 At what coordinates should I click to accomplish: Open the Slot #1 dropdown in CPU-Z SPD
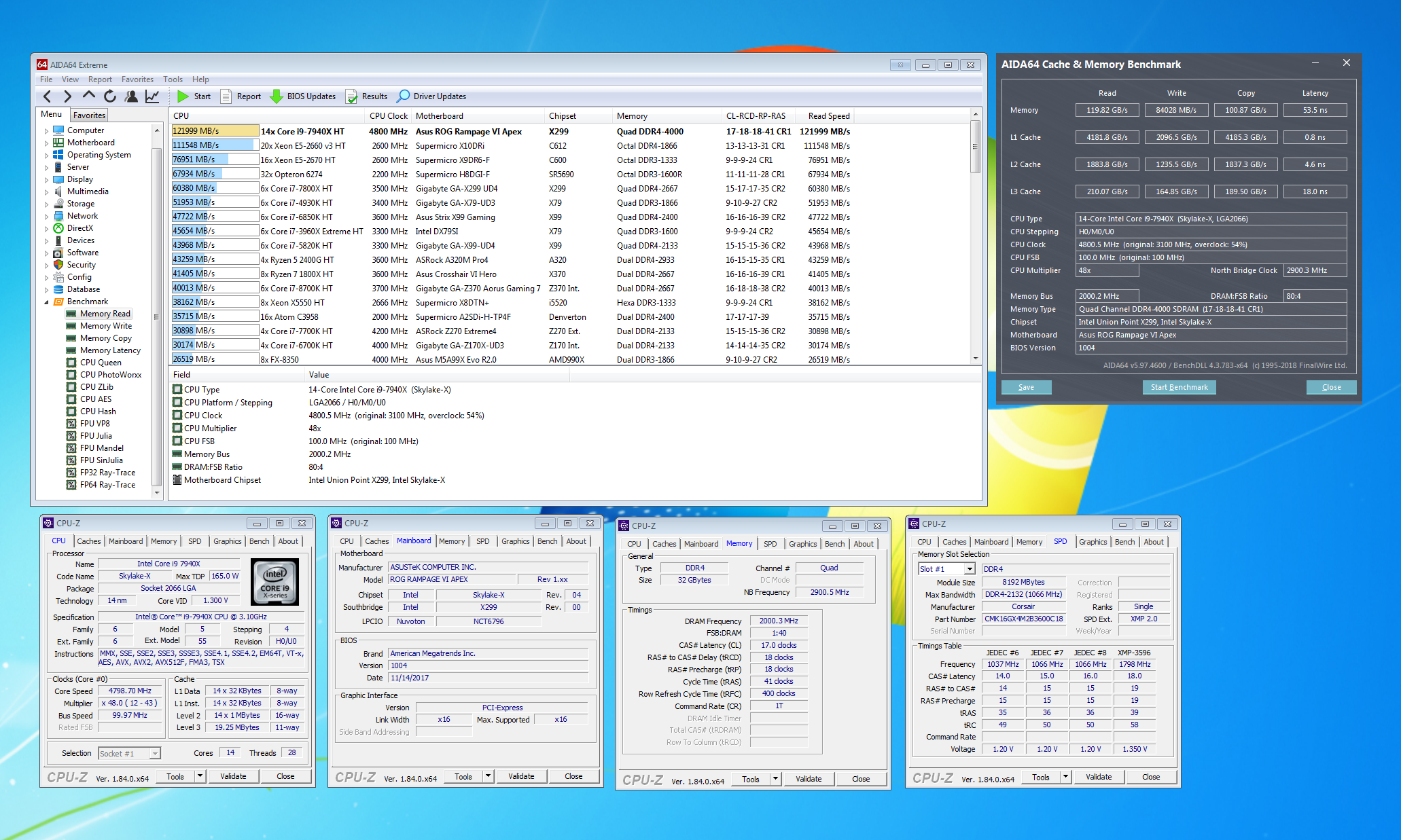coord(970,569)
